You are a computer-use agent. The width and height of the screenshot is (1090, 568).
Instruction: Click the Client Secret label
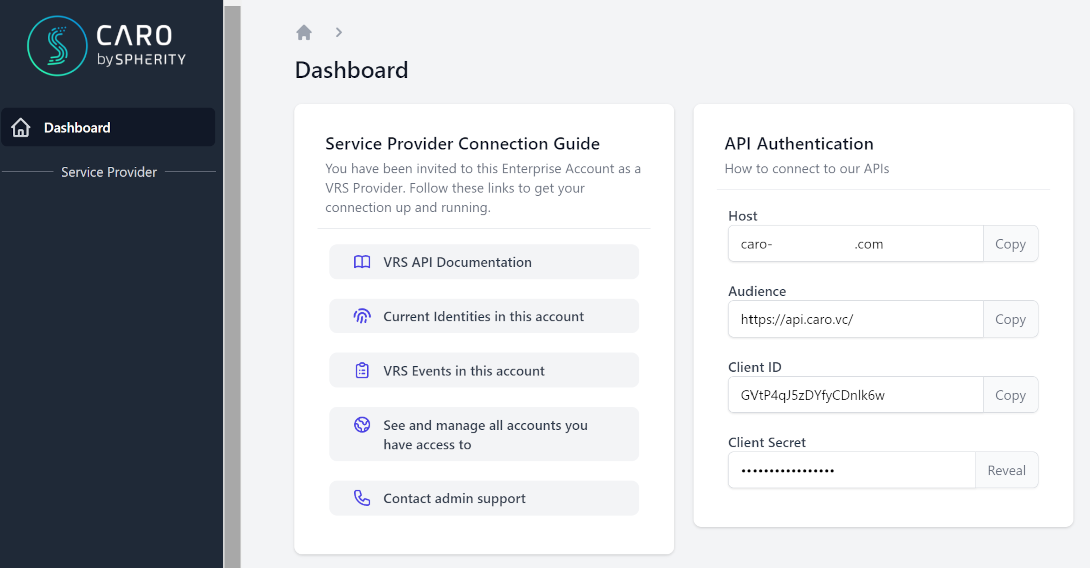[x=767, y=442]
